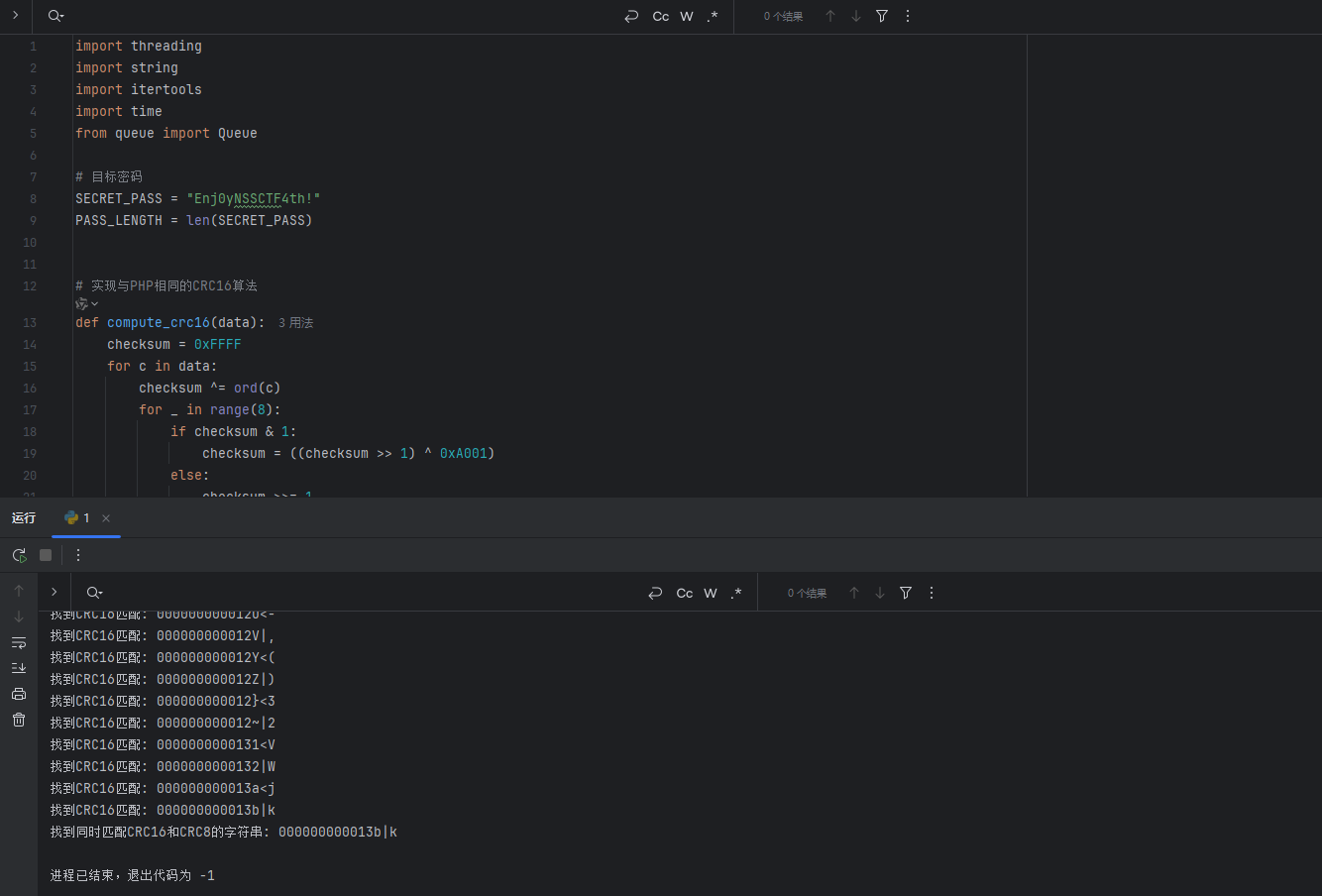
Task: Jump up the stack trace in console
Action: point(19,591)
